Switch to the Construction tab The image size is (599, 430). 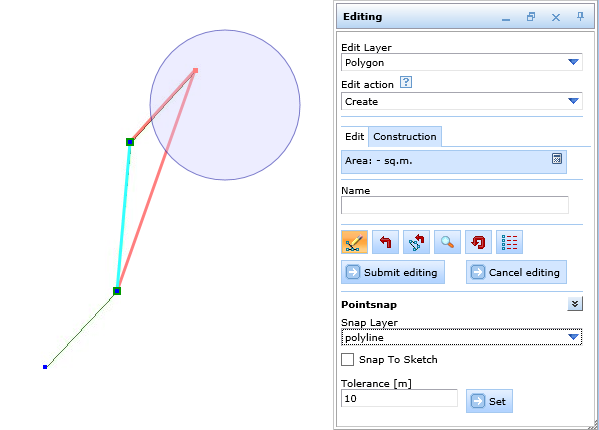[405, 137]
